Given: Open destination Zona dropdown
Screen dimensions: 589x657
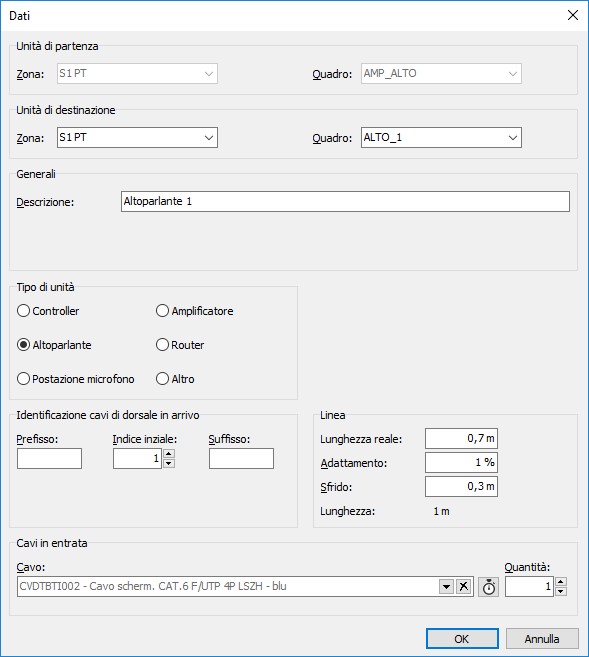Looking at the screenshot, I should click(137, 138).
